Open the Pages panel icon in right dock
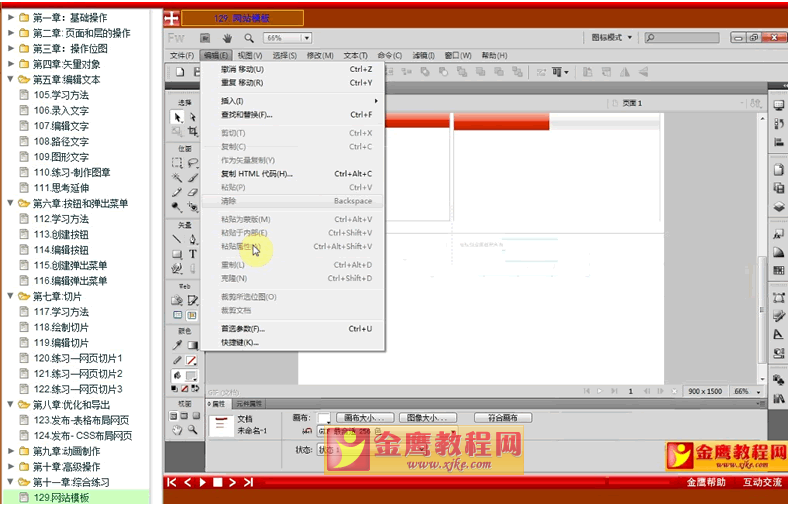The image size is (788, 507). tap(778, 170)
